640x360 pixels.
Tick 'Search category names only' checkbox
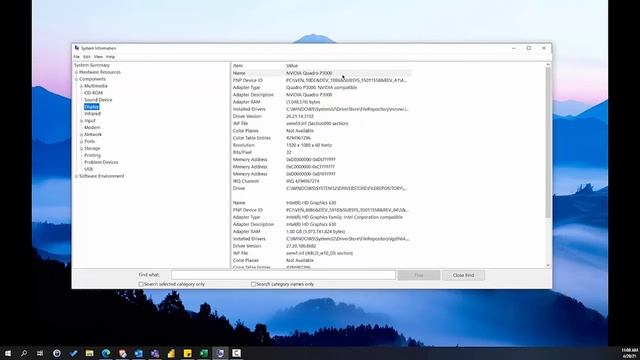(253, 284)
